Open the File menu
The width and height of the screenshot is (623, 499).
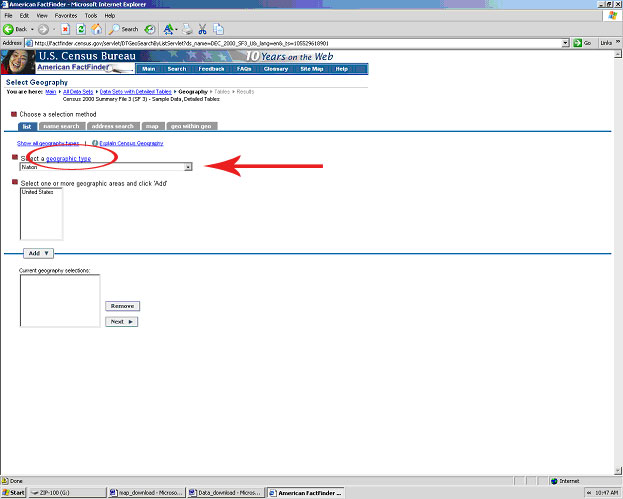point(8,15)
